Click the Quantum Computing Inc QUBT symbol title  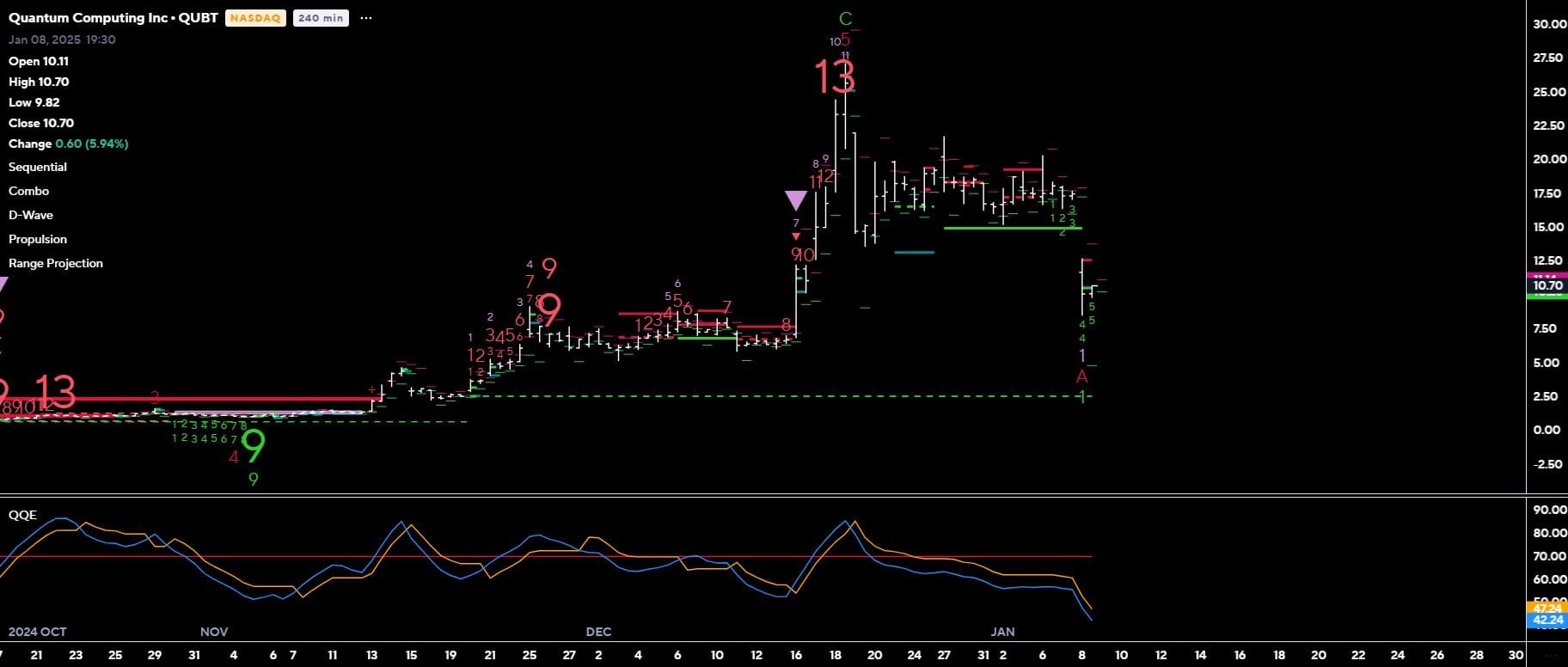click(113, 18)
